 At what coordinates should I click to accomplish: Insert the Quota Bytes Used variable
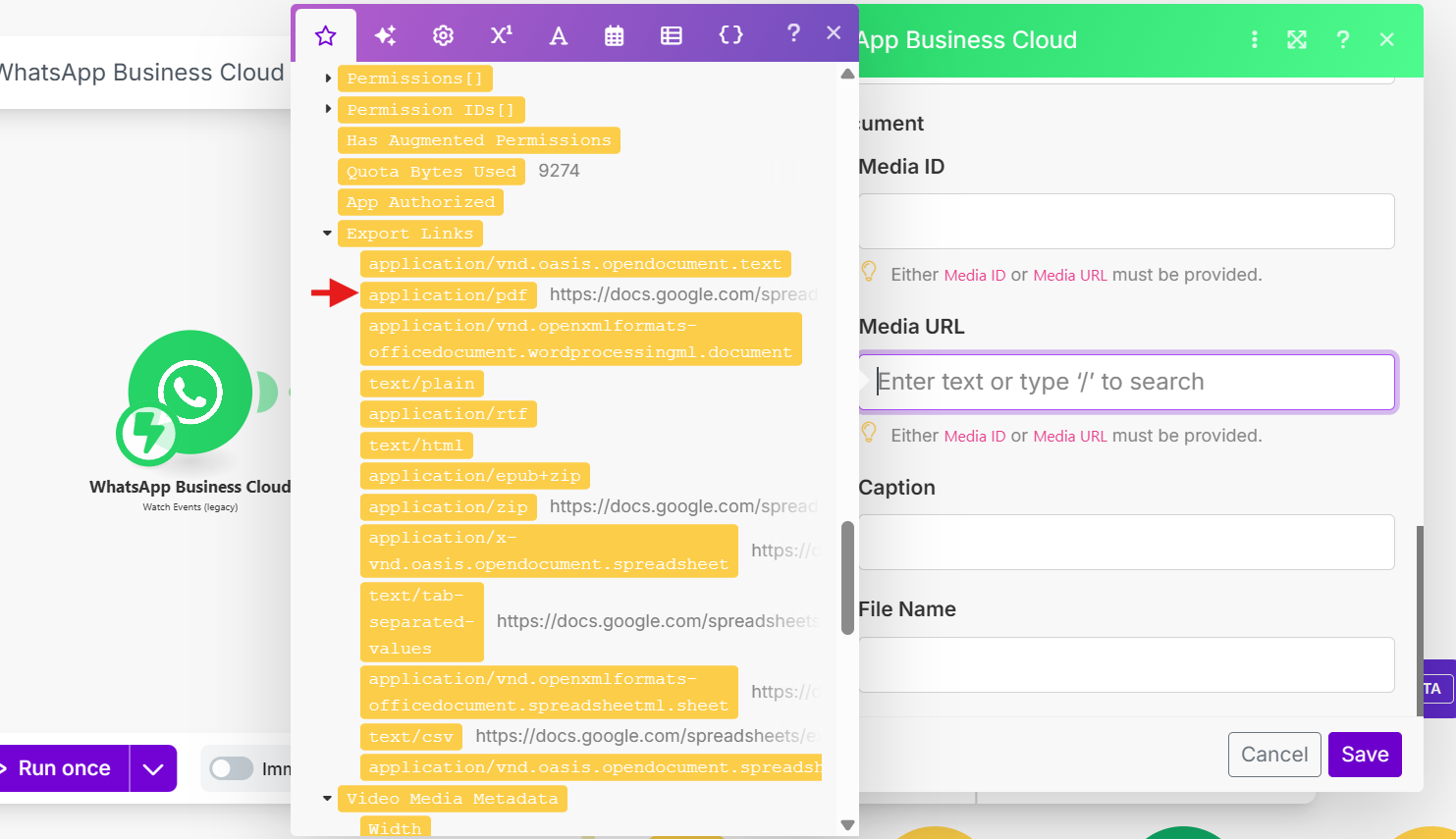tap(431, 172)
